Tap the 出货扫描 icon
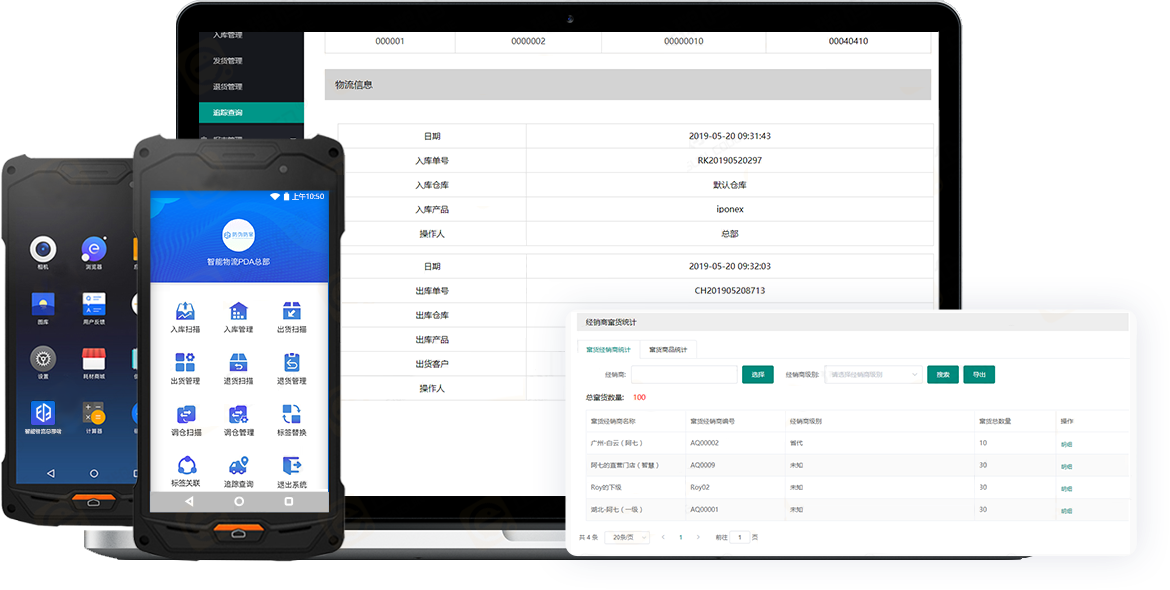The image size is (1170, 590). [x=291, y=311]
